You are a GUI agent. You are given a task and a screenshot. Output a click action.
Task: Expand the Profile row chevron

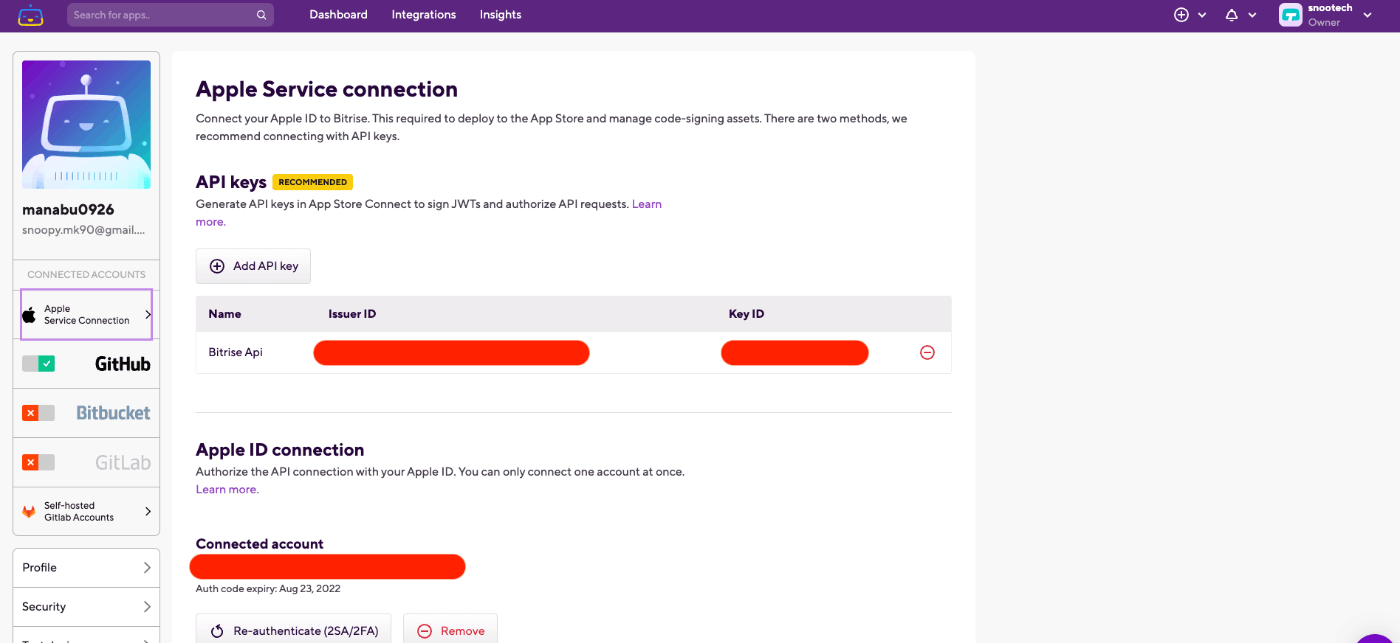[x=147, y=567]
